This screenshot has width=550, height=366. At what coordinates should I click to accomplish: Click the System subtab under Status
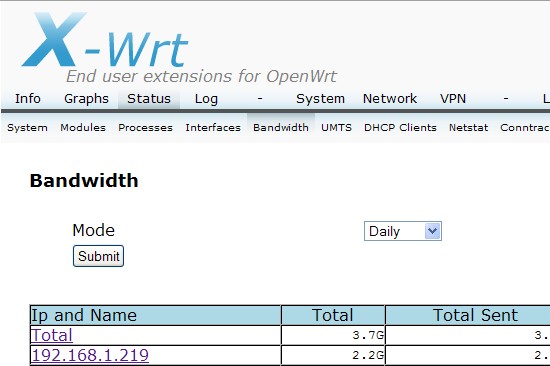pyautogui.click(x=27, y=127)
